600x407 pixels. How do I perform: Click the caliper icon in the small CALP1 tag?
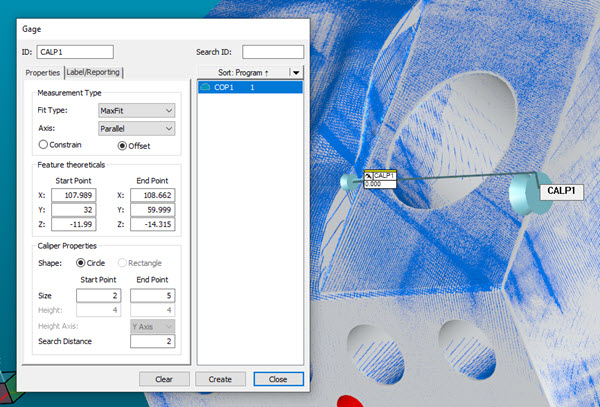click(x=370, y=175)
